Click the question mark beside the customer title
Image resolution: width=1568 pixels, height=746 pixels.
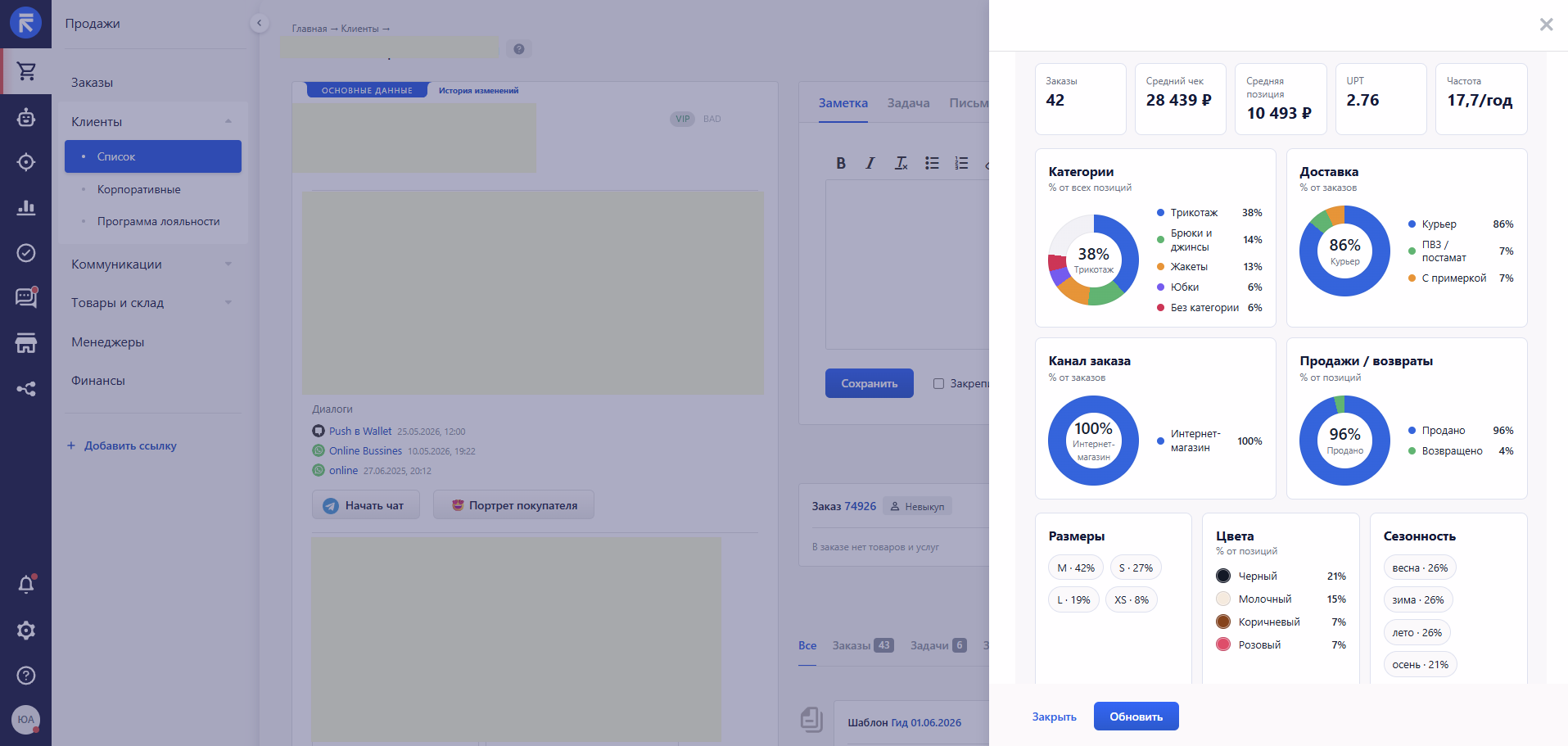coord(519,49)
